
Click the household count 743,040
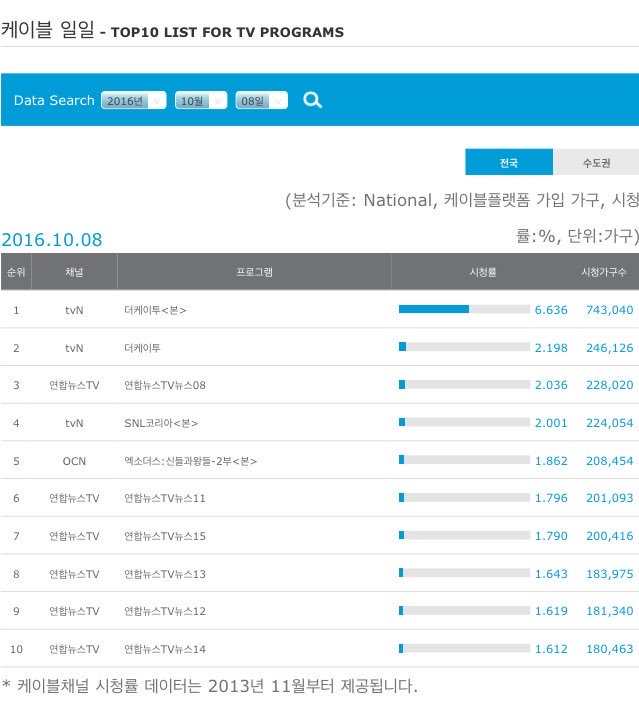tap(610, 310)
